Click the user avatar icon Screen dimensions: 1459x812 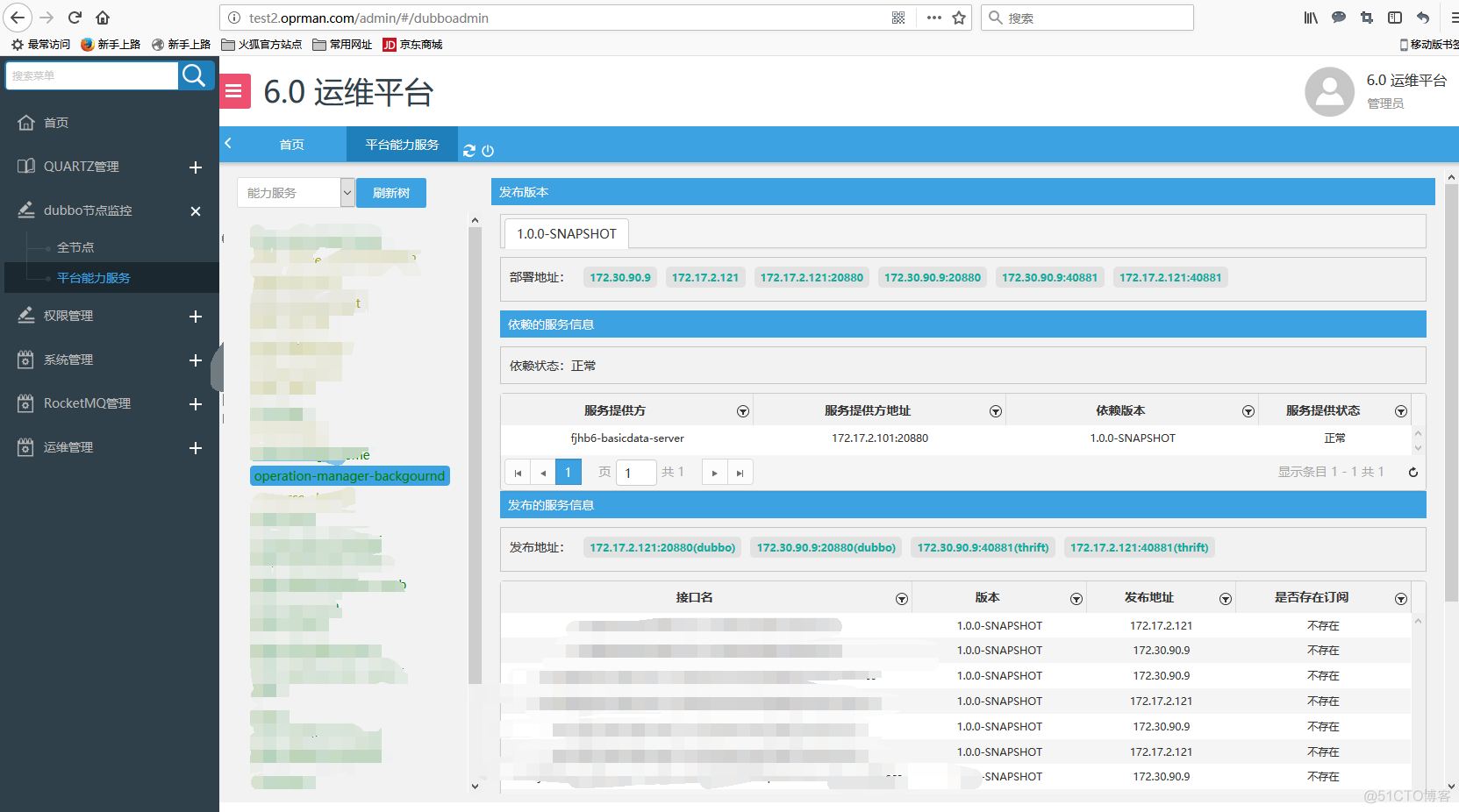pos(1329,91)
